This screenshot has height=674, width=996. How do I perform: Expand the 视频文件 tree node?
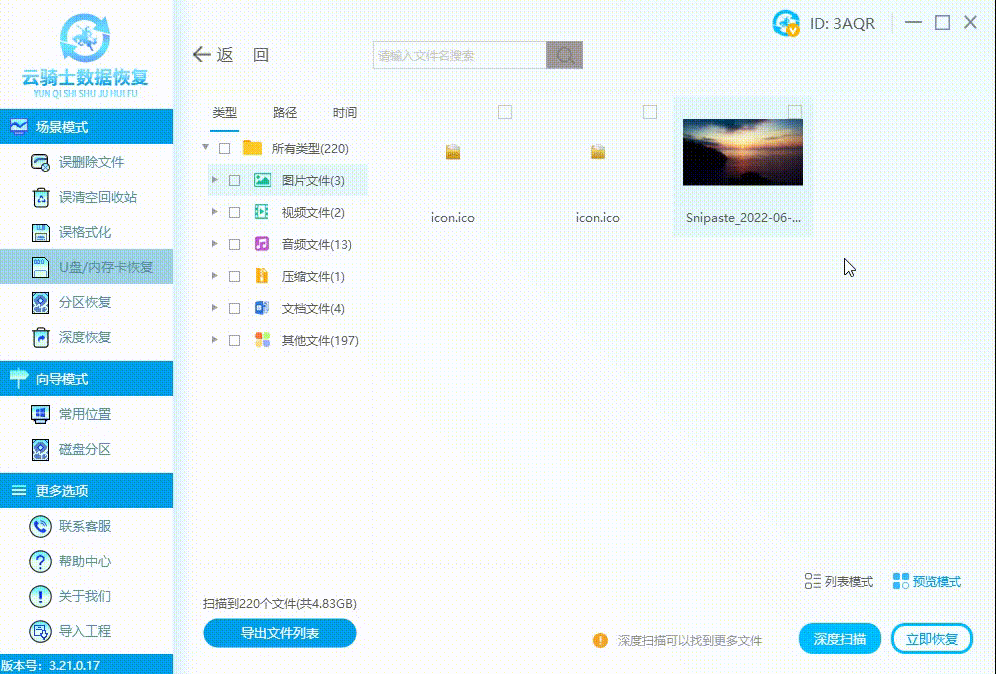[215, 212]
